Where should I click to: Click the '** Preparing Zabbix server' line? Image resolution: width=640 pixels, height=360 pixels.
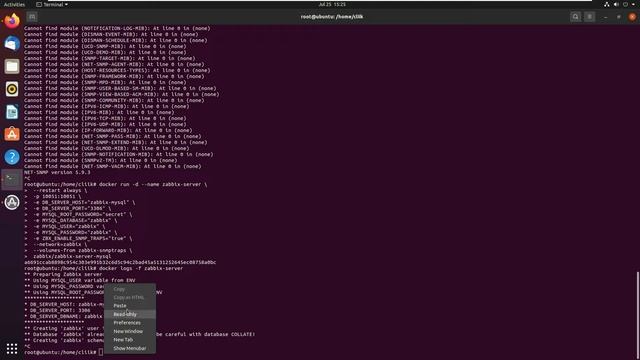tap(63, 274)
